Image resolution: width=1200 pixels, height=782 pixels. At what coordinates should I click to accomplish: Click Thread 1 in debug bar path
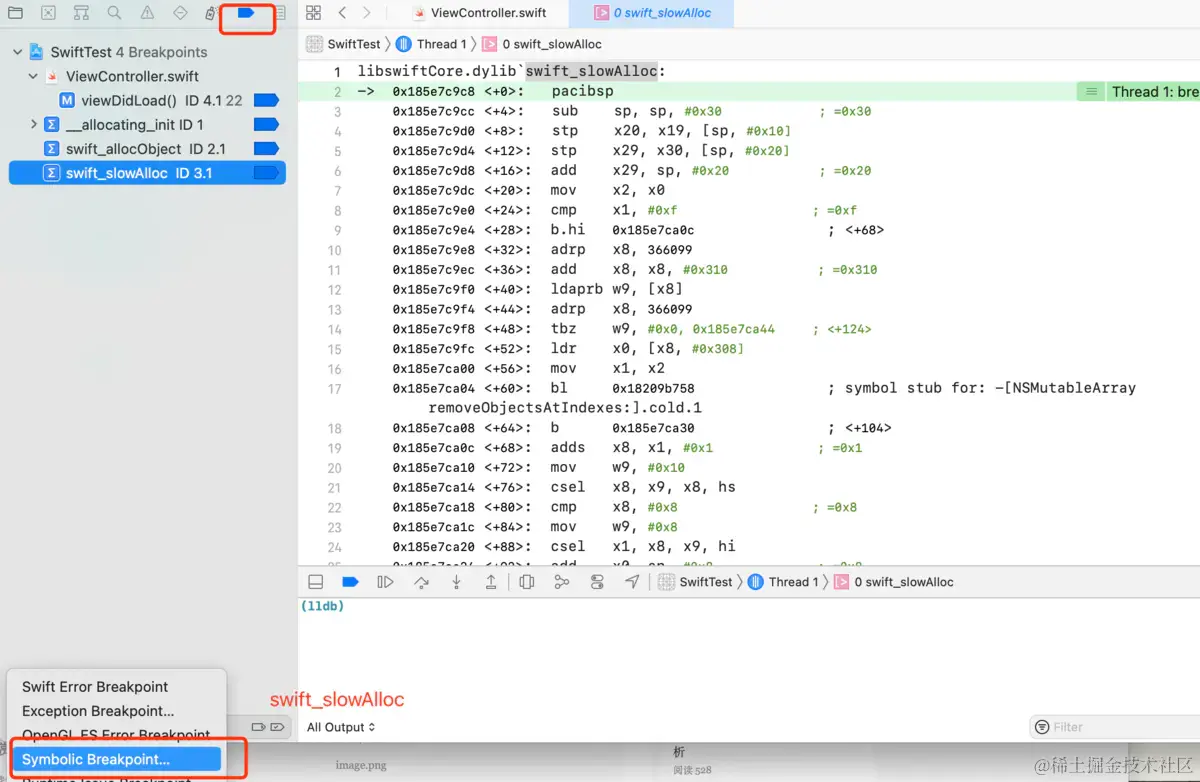coord(783,582)
